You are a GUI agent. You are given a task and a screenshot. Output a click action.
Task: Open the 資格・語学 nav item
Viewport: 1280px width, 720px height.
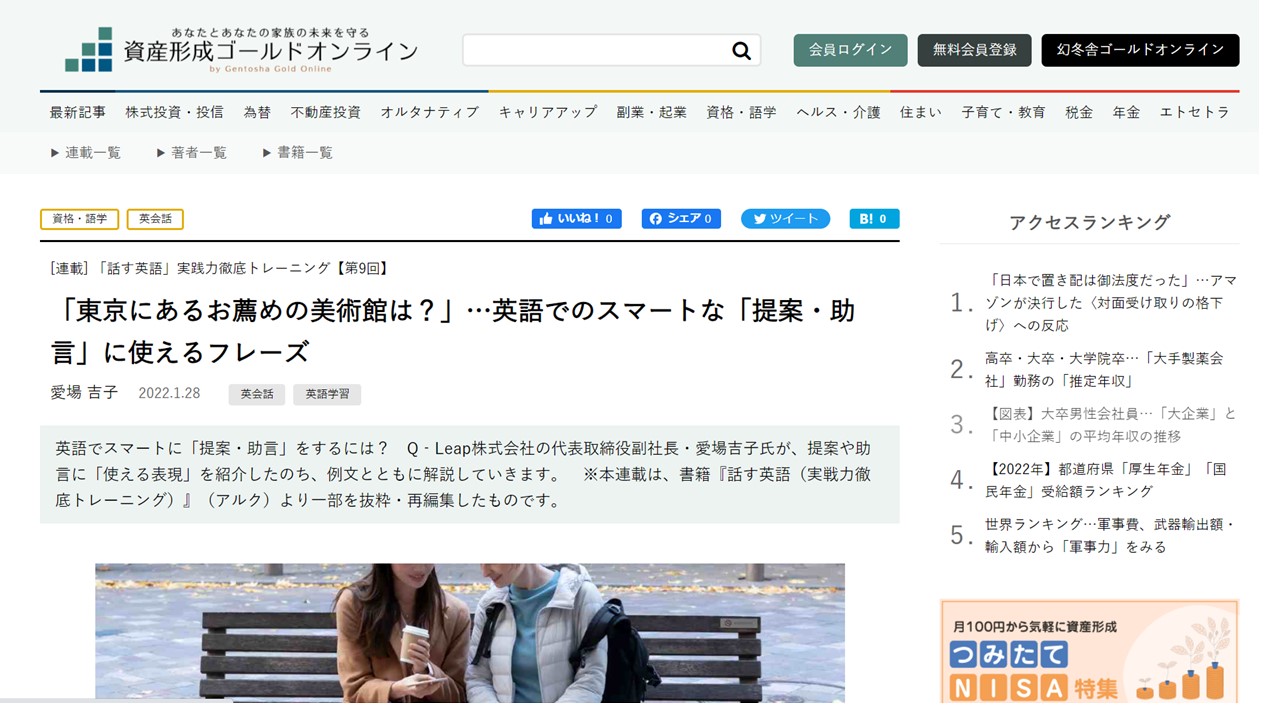(x=741, y=112)
